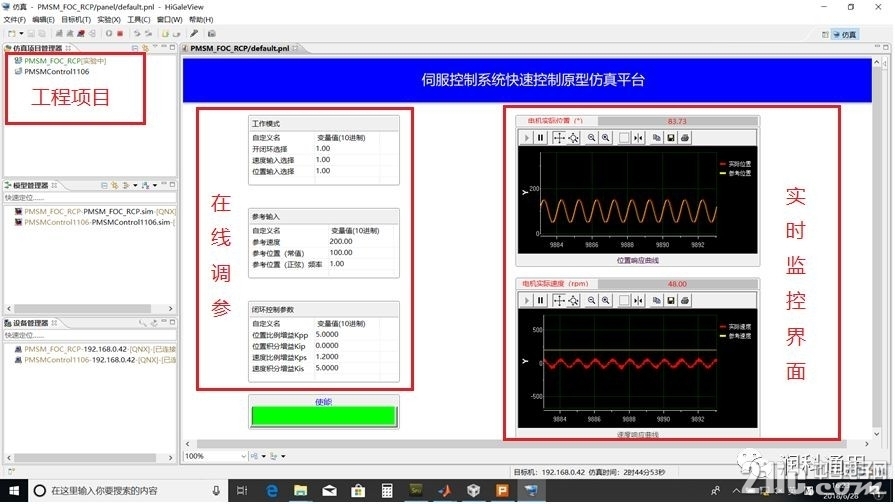The image size is (895, 504).
Task: Toggle the blank box on position chart toolbar
Action: point(624,138)
